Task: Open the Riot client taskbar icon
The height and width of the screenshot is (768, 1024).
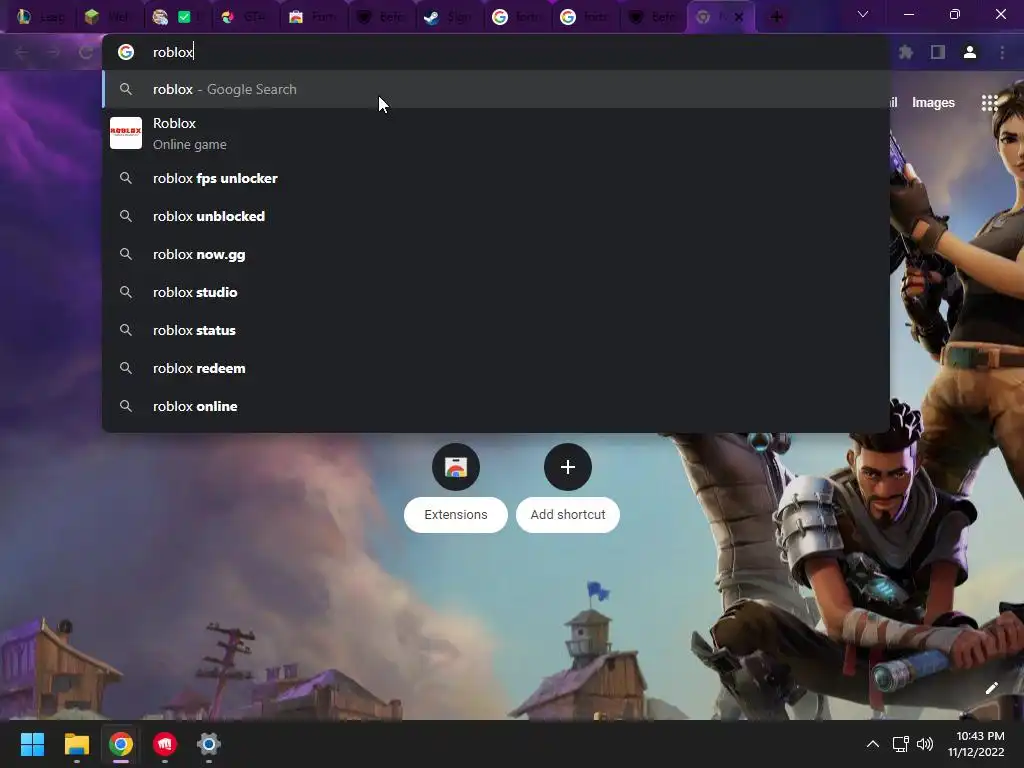Action: tap(165, 744)
